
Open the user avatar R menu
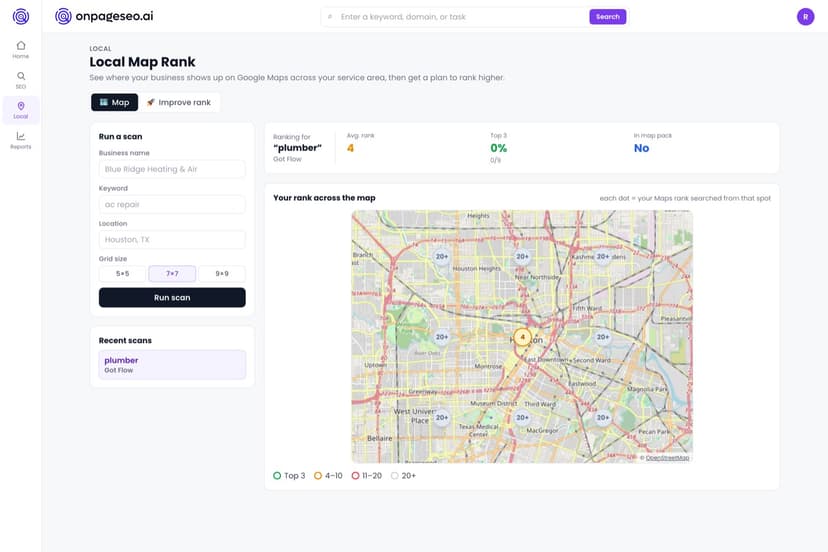(805, 17)
